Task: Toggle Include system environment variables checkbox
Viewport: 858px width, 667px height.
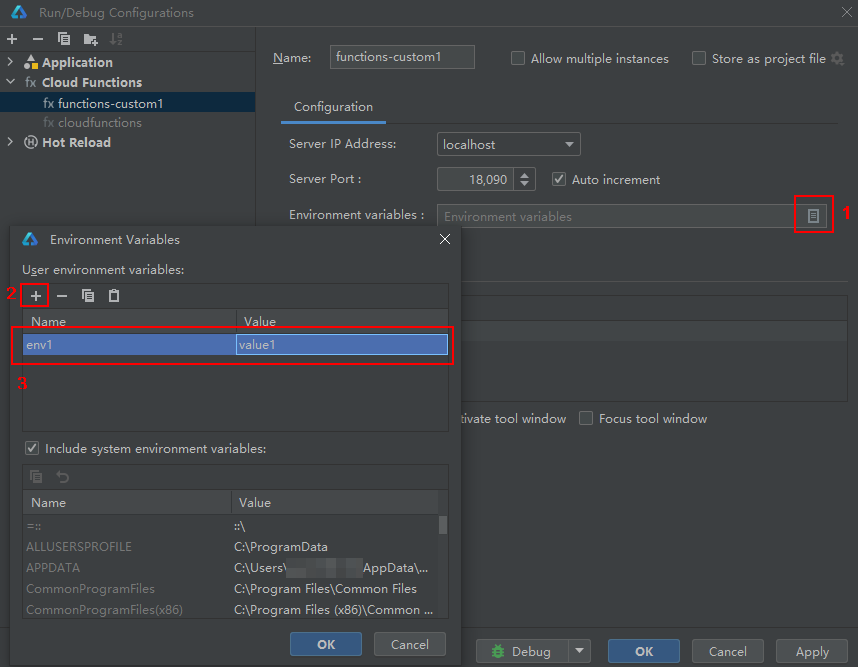Action: point(33,449)
